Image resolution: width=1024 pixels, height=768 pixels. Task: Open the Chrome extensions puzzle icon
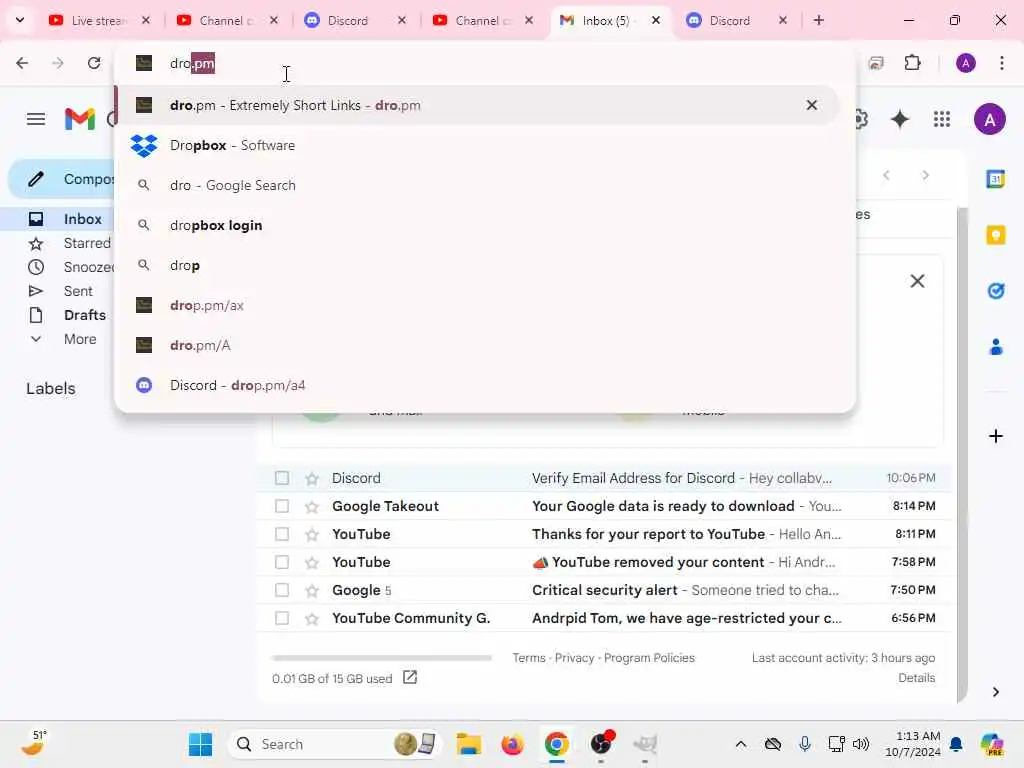[912, 63]
